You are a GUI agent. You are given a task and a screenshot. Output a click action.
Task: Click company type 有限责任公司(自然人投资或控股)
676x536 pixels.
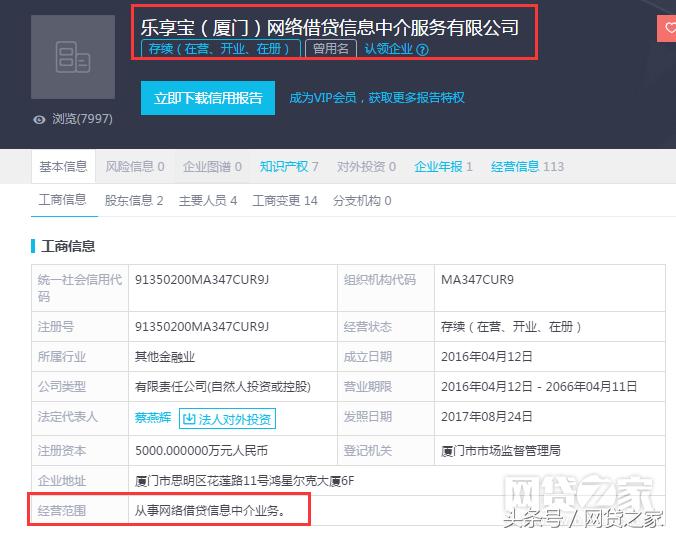pyautogui.click(x=223, y=386)
